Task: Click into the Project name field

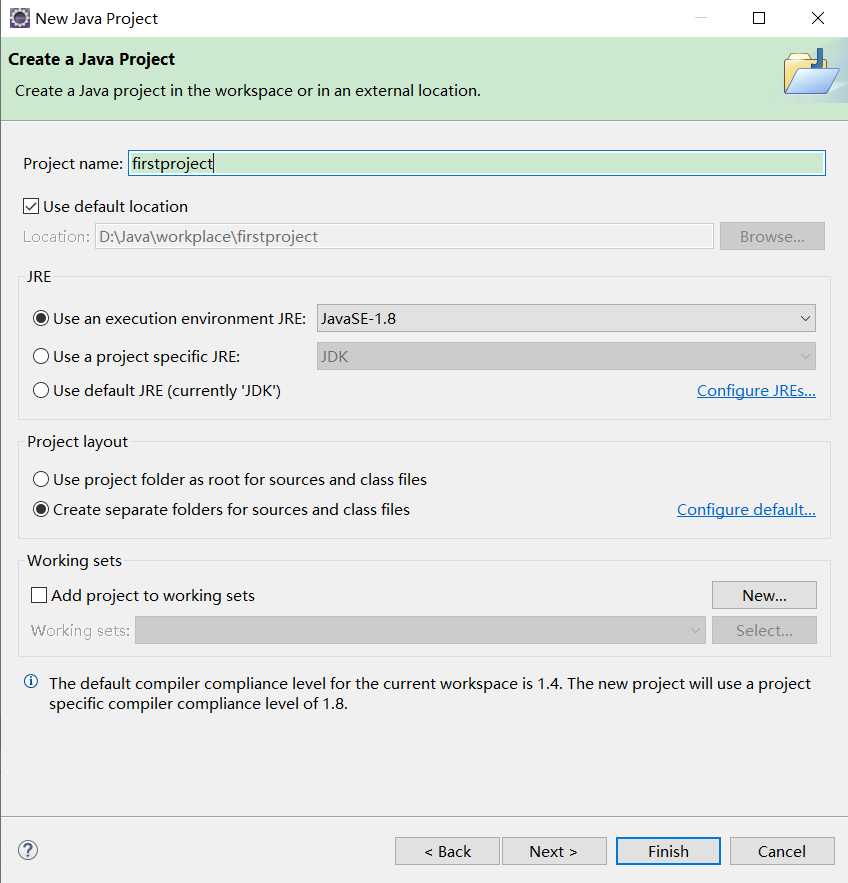Action: click(476, 163)
